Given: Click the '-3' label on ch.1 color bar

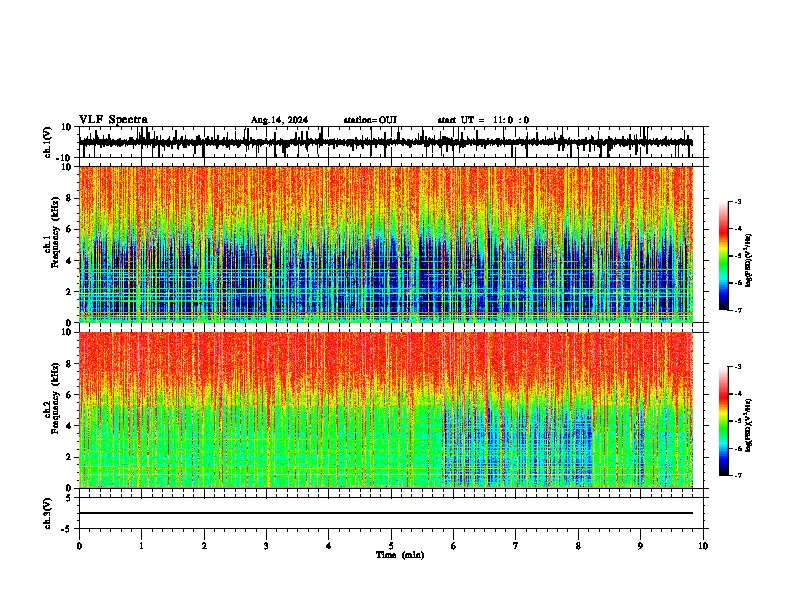Looking at the screenshot, I should 737,201.
